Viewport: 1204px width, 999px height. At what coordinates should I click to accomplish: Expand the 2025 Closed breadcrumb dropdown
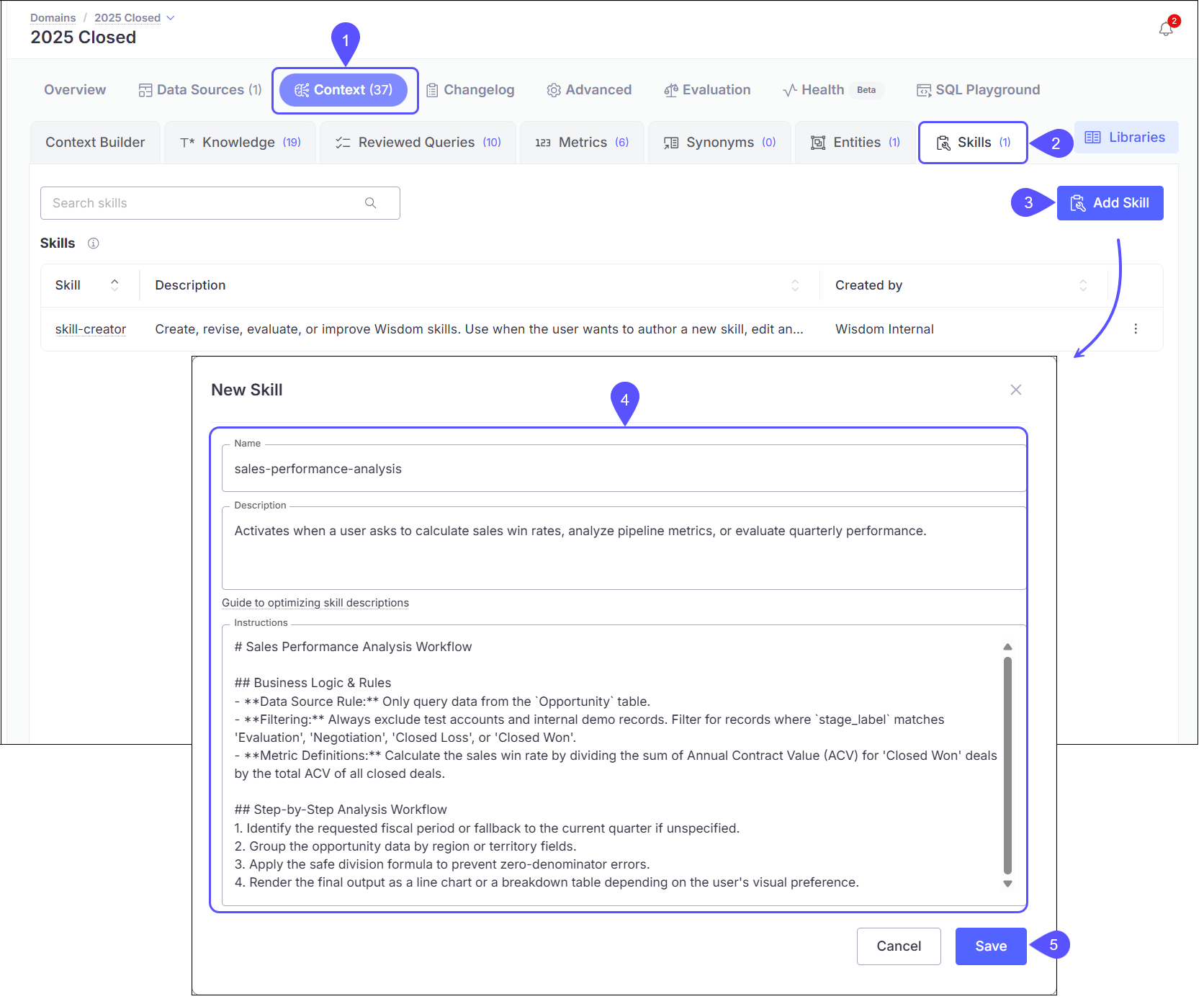pyautogui.click(x=171, y=18)
